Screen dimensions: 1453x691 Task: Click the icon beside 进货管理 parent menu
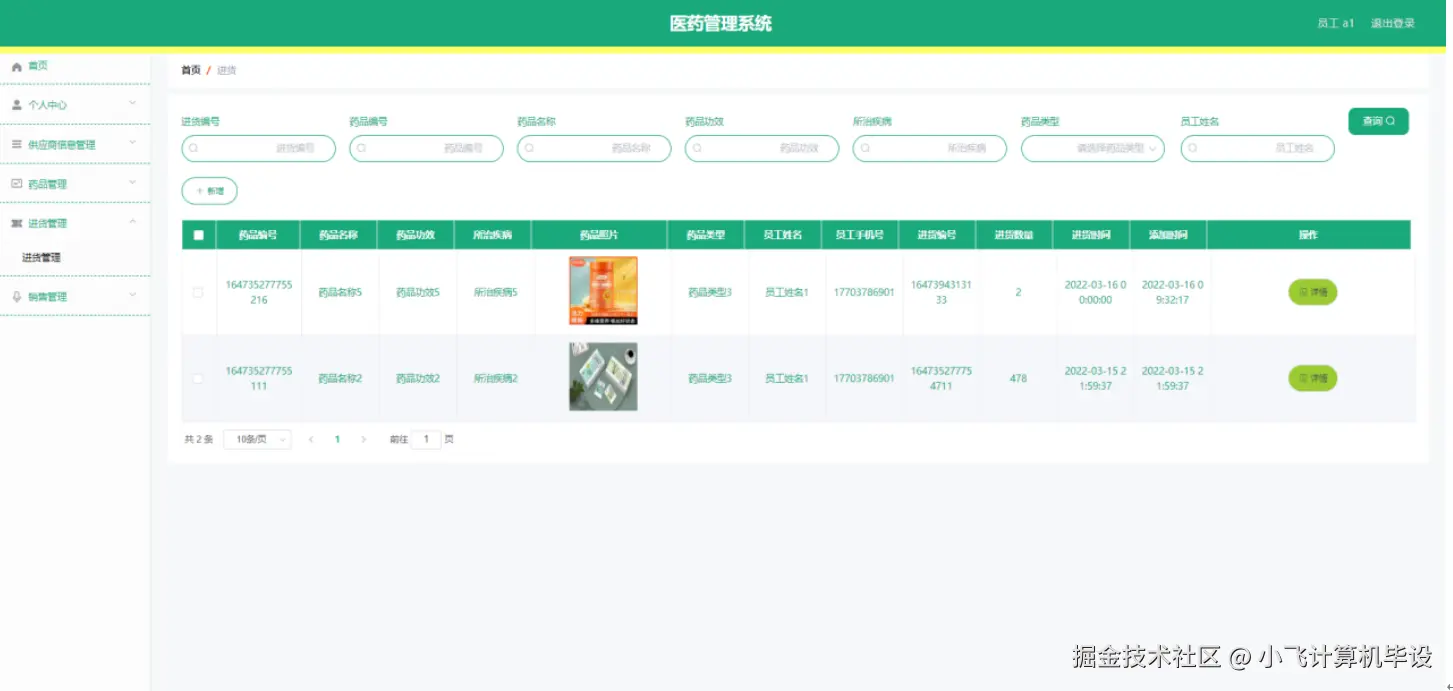[x=16, y=223]
